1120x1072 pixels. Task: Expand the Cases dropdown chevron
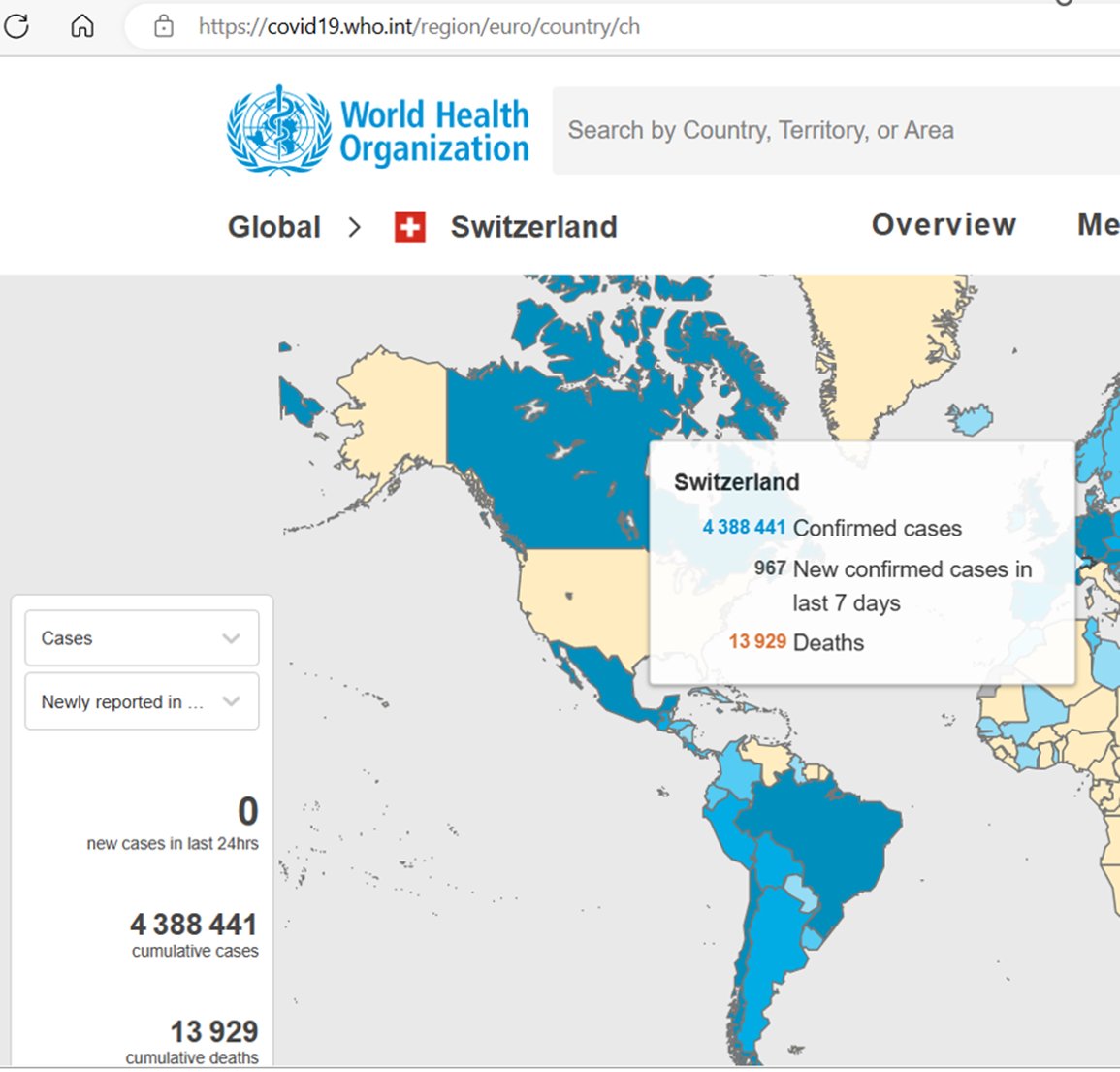(x=231, y=638)
